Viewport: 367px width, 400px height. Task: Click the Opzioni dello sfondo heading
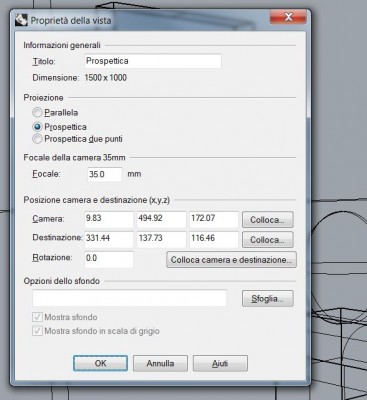62,281
